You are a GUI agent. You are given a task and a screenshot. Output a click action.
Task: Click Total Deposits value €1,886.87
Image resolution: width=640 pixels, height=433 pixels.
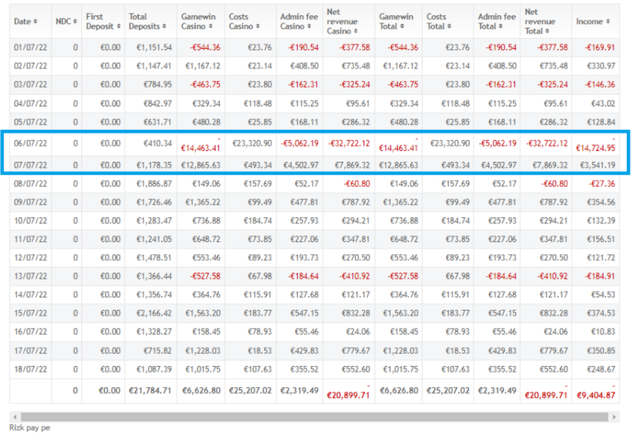154,184
